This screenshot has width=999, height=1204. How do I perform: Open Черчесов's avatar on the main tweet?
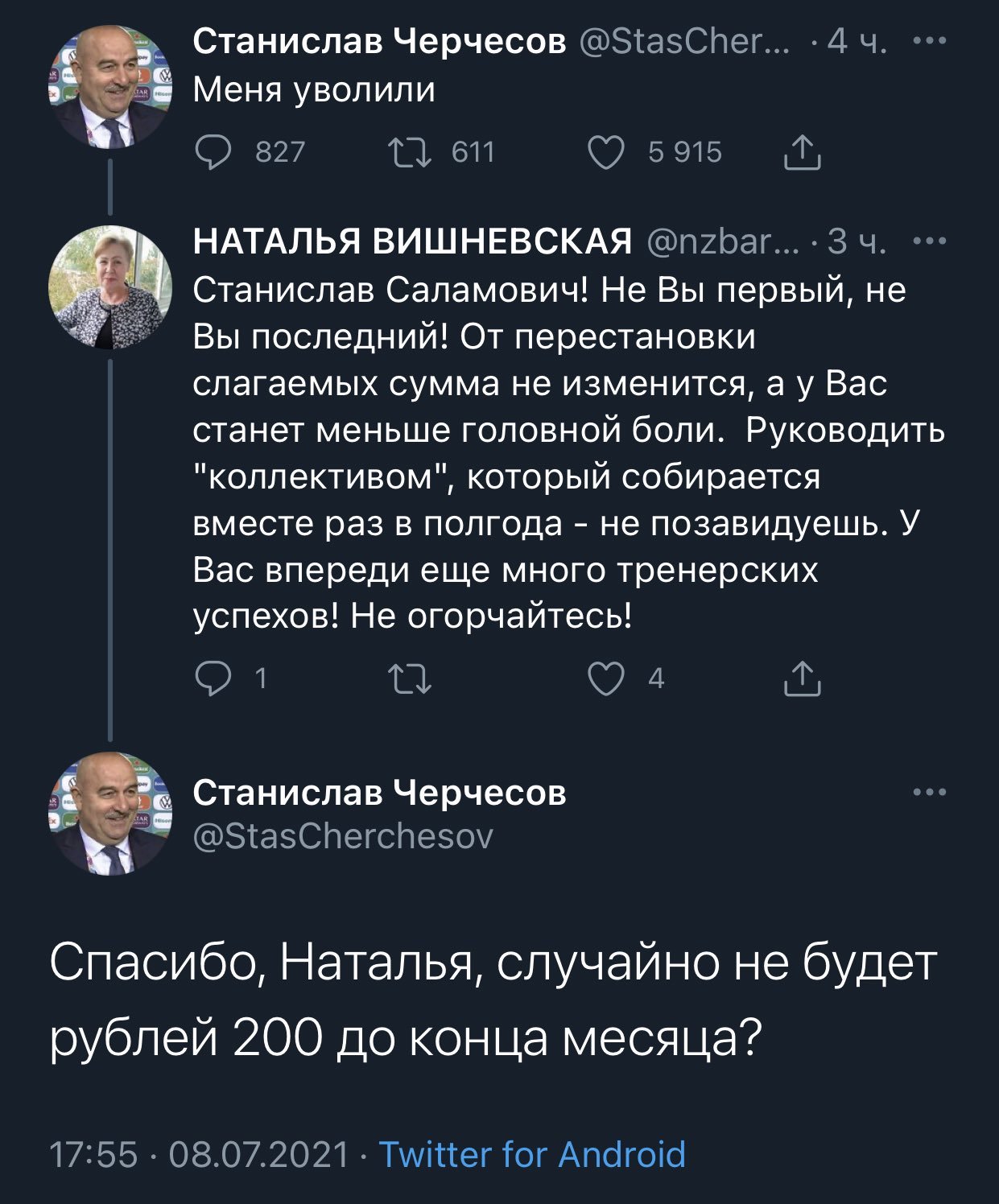click(x=111, y=814)
